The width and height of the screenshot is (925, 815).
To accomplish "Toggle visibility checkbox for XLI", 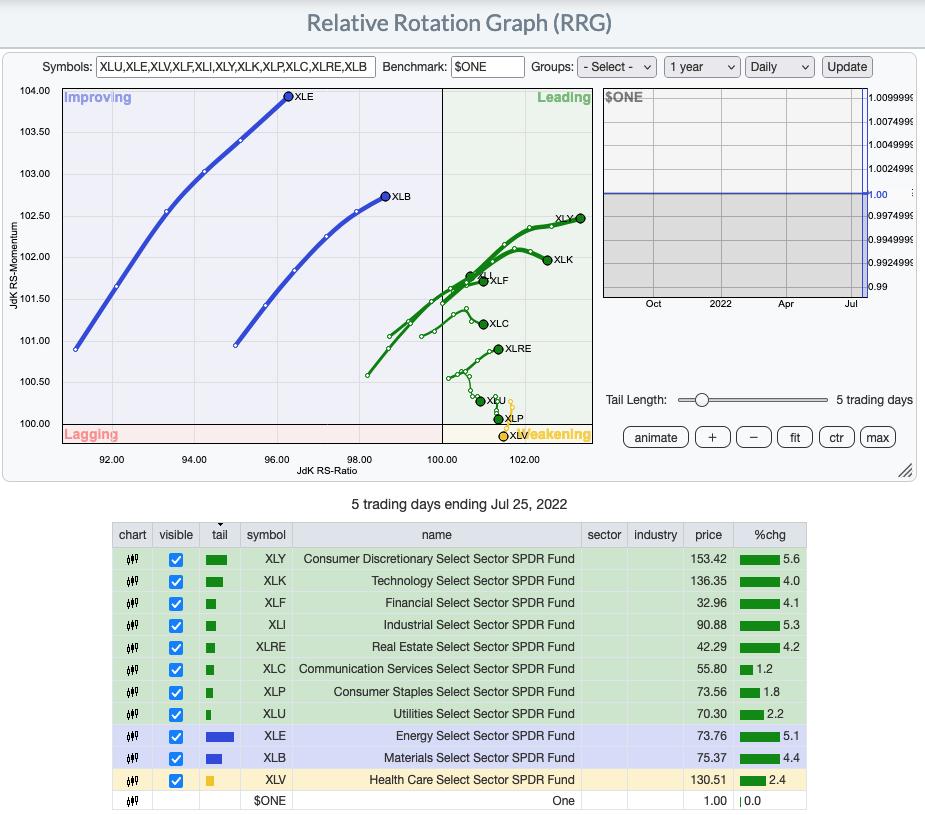I will (x=176, y=626).
